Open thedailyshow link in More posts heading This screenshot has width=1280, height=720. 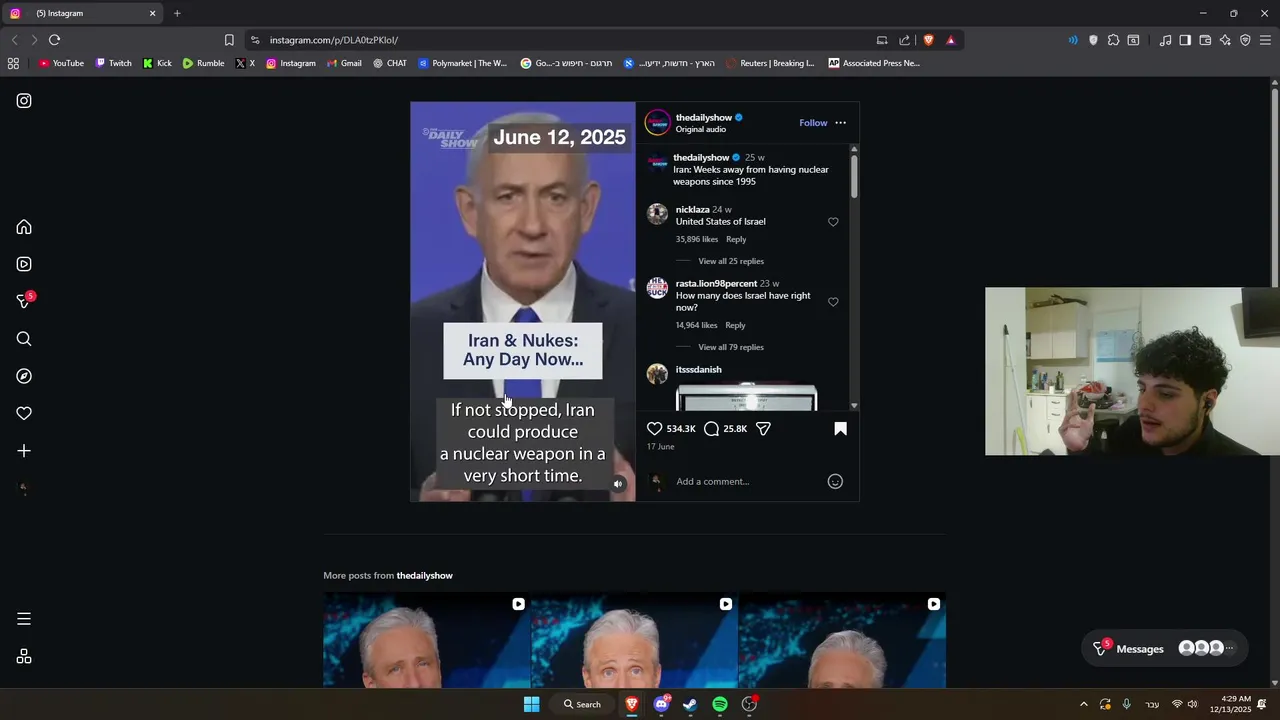tap(424, 575)
